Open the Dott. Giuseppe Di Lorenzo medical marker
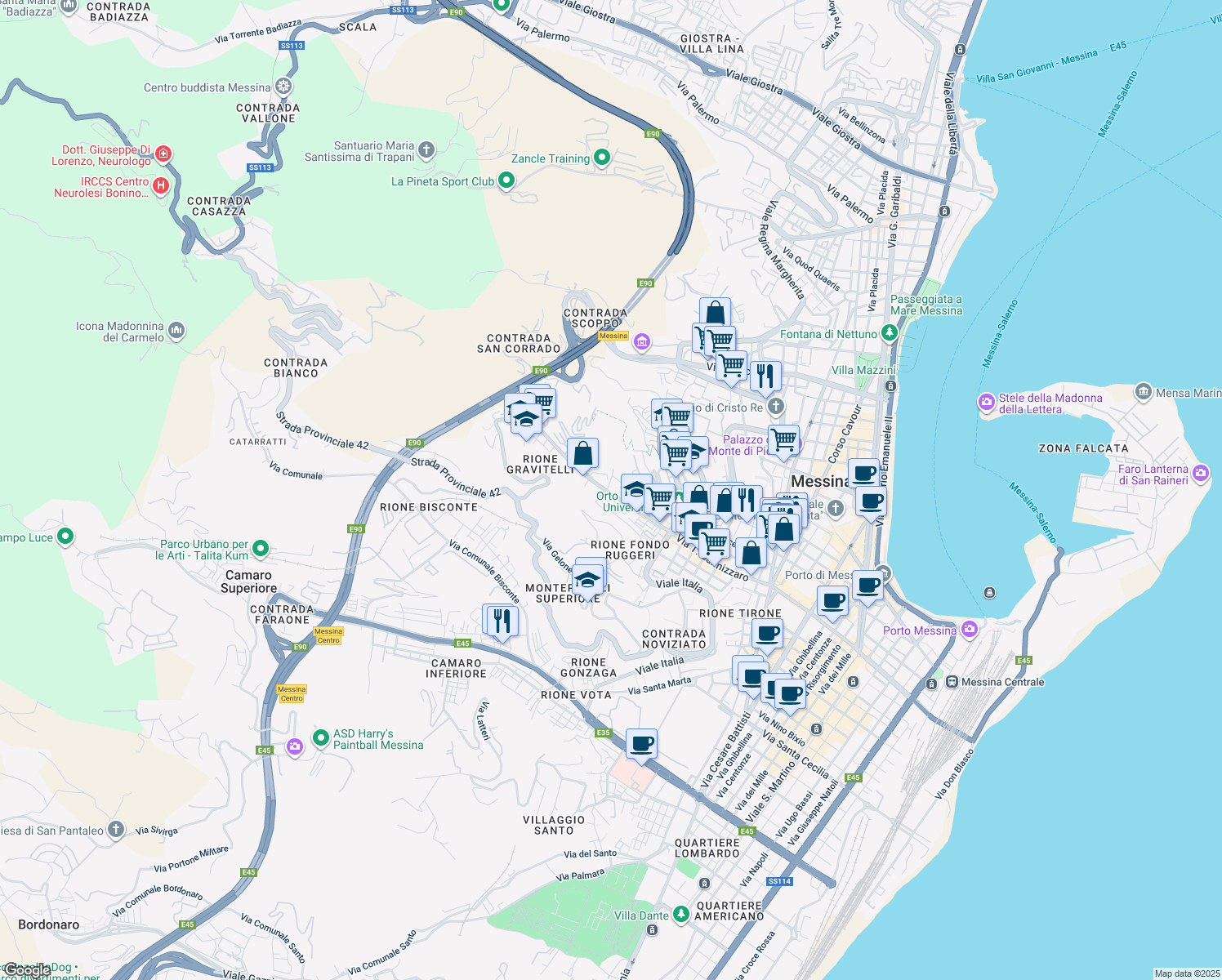The height and width of the screenshot is (980, 1222). click(163, 154)
